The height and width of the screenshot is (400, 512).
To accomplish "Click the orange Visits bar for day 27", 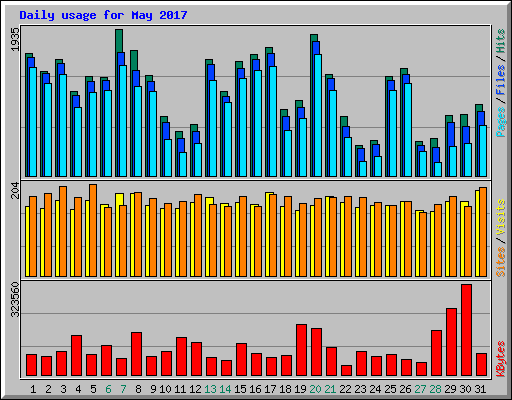I will pos(423,244).
